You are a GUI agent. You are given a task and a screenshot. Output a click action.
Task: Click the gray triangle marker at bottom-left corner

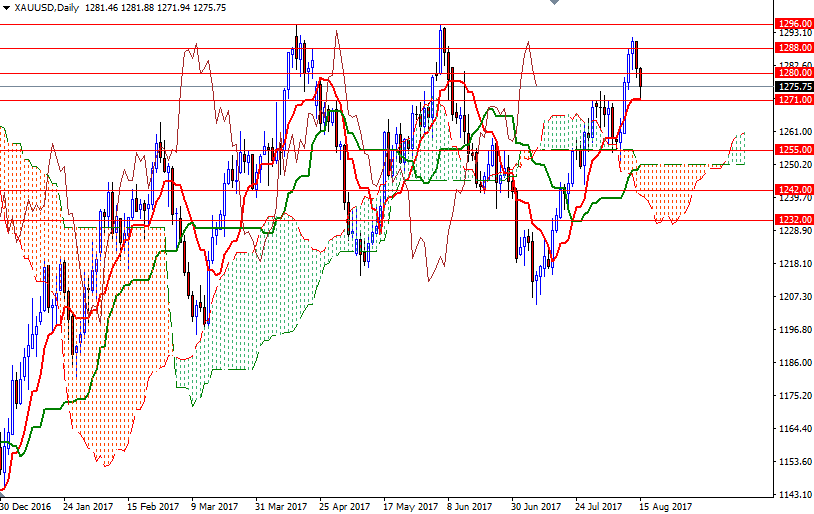coord(3,493)
